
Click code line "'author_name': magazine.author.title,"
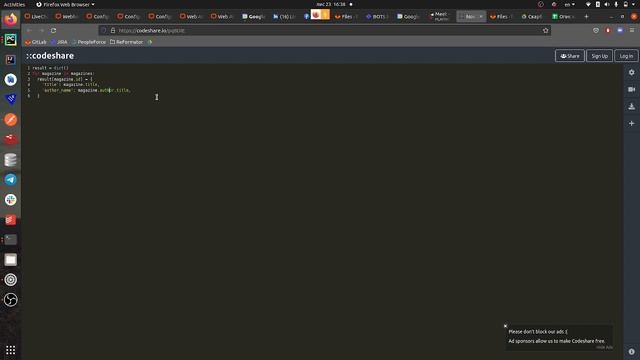coord(87,90)
